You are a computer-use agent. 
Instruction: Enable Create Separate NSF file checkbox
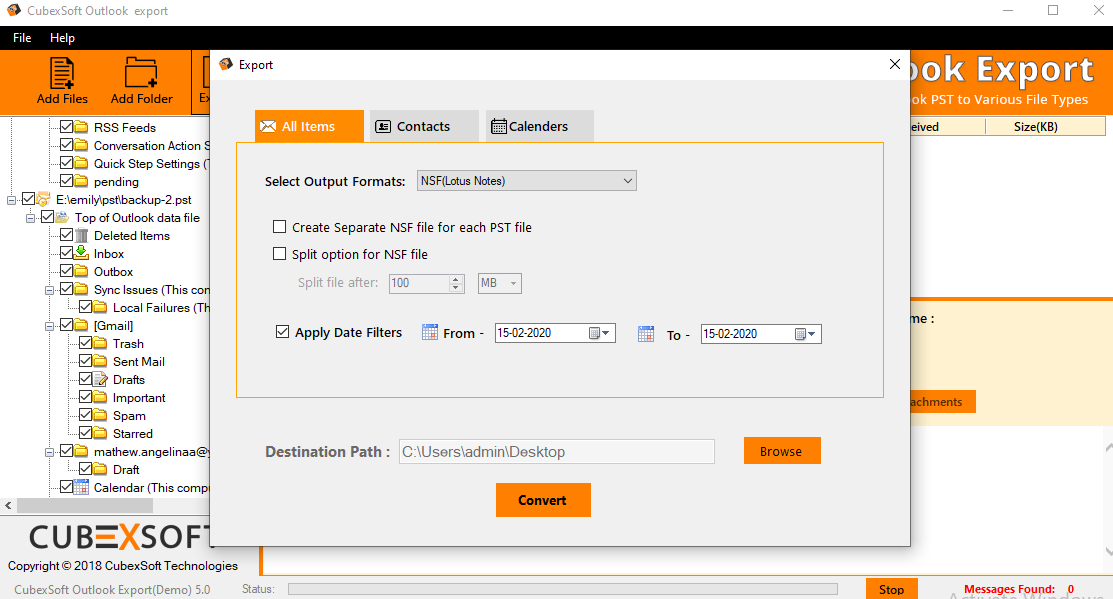[x=280, y=227]
